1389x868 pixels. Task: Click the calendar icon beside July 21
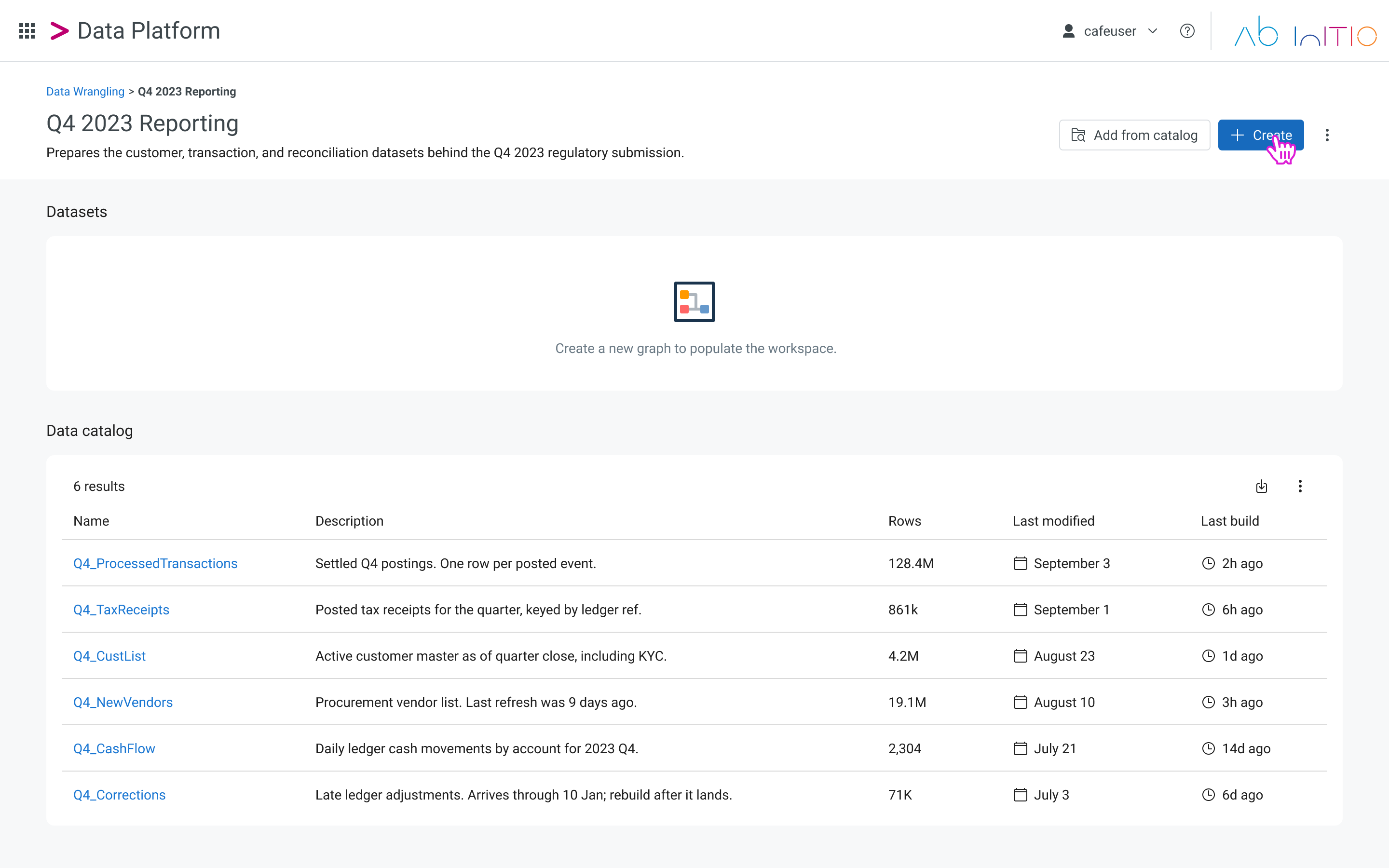(x=1020, y=748)
